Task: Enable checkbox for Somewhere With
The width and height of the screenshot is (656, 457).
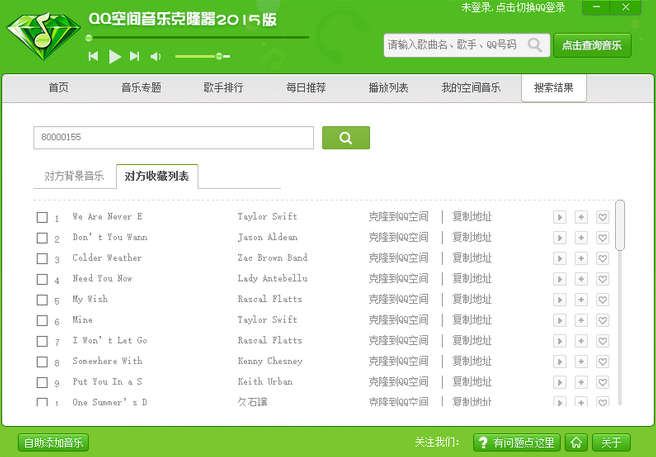Action: pyautogui.click(x=42, y=362)
